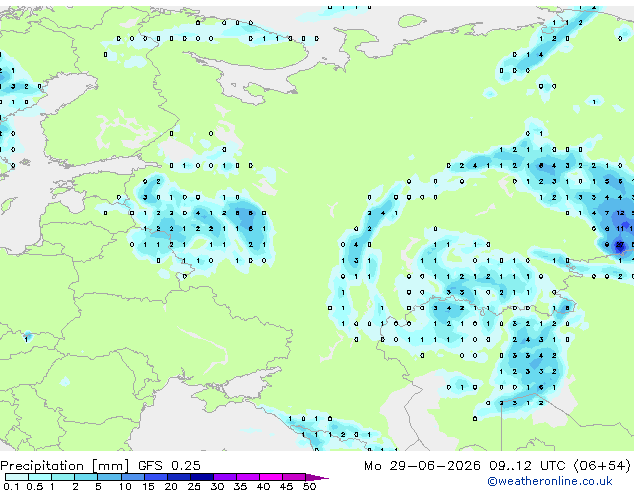Viewport: 634px width, 490px height.
Task: Click the legend label '50'
Action: coord(310,486)
